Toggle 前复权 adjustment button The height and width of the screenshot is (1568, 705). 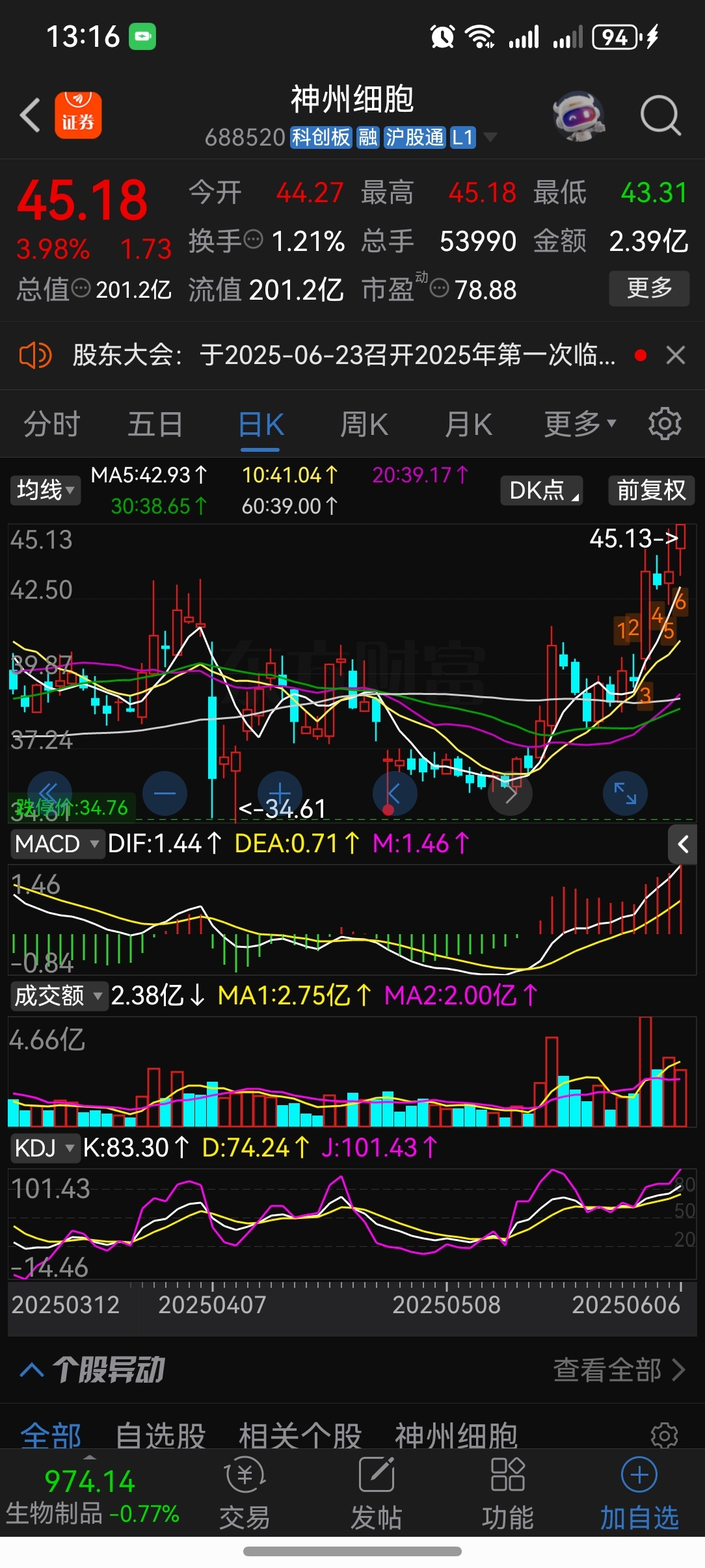[651, 490]
